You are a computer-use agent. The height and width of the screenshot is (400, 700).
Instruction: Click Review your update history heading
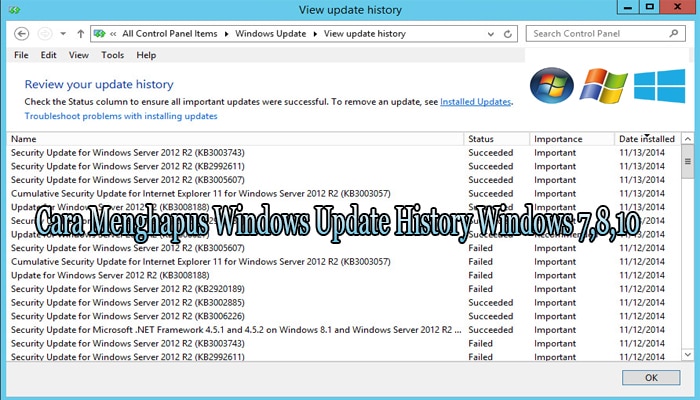pos(99,84)
